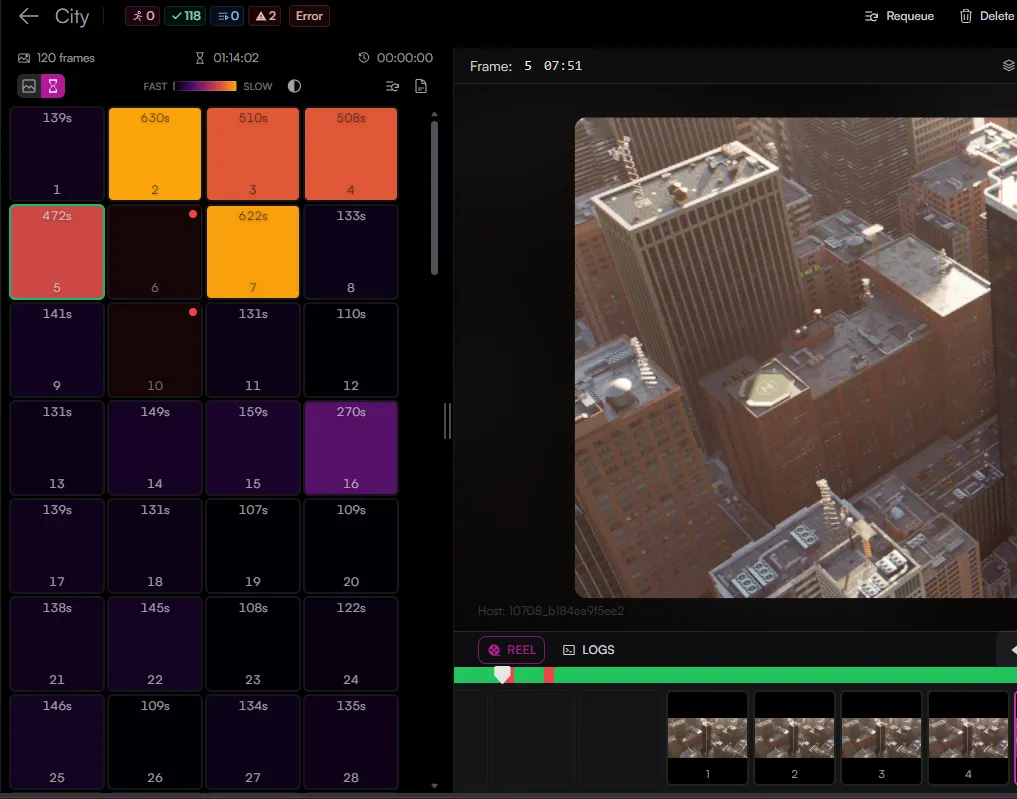This screenshot has height=799, width=1017.
Task: Click the rendered city preview image
Action: (x=796, y=357)
